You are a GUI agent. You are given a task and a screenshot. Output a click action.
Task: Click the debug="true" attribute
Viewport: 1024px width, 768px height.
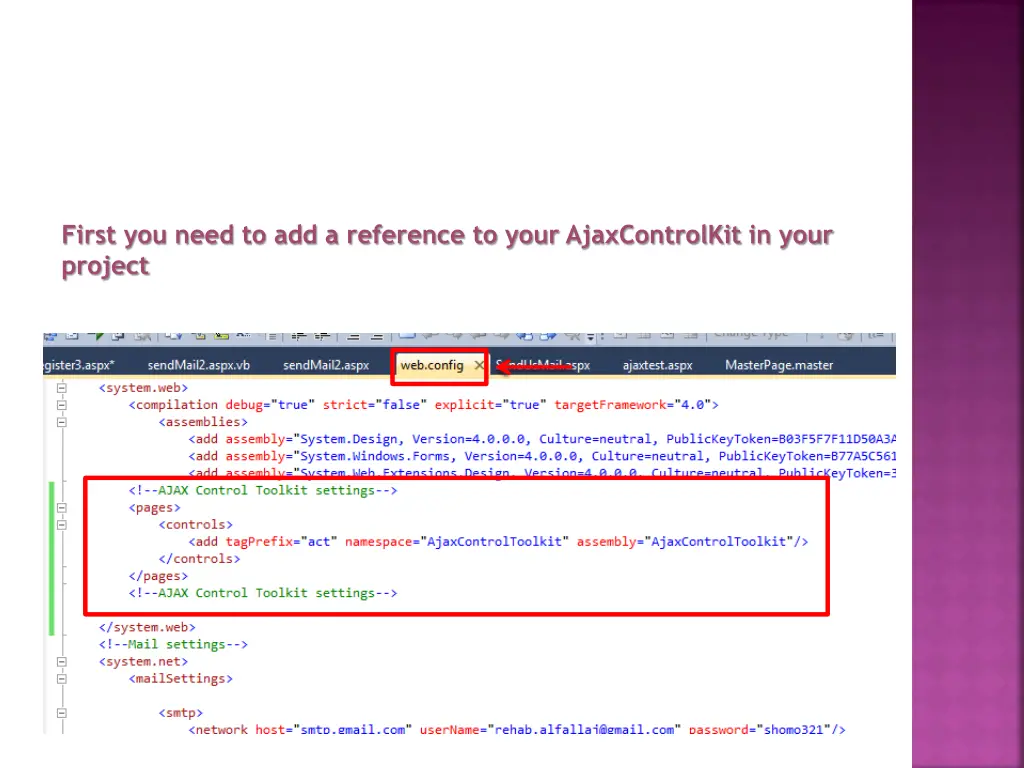tap(270, 405)
